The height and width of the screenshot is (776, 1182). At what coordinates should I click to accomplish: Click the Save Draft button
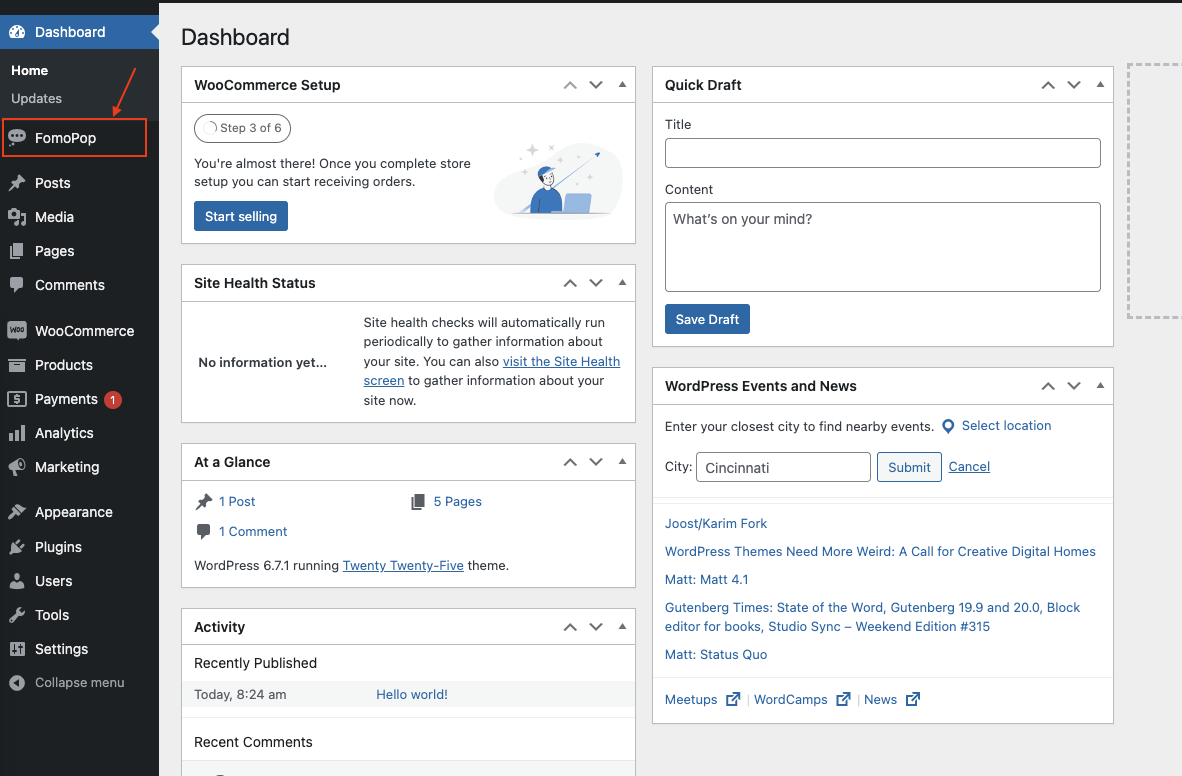click(x=707, y=319)
